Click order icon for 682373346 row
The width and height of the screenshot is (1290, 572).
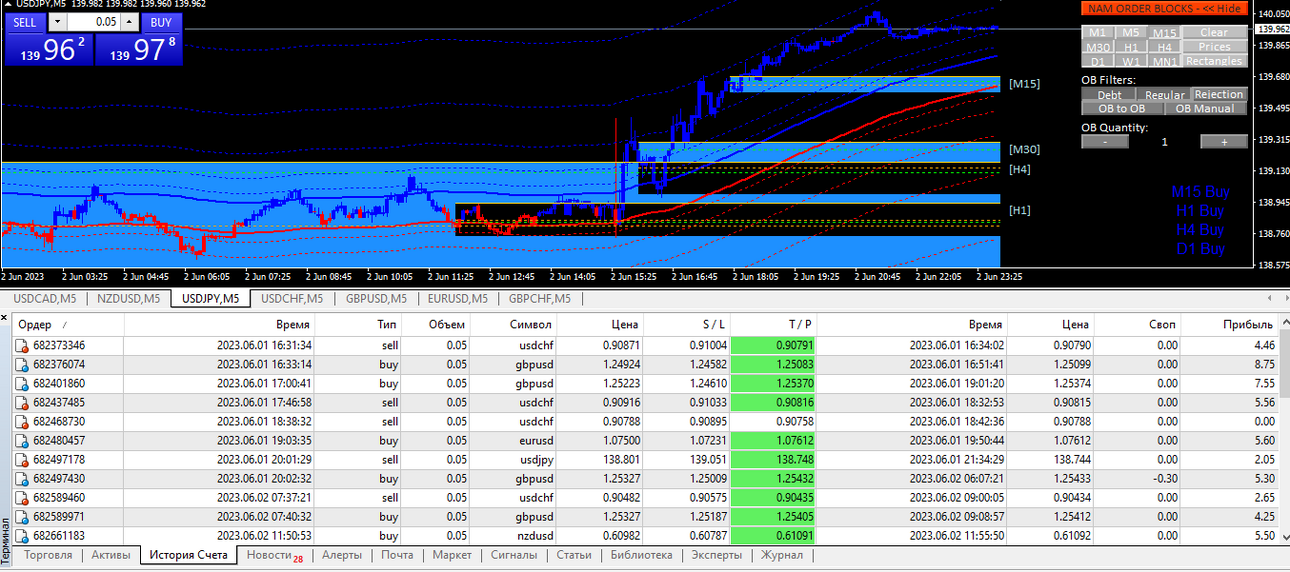pos(22,345)
